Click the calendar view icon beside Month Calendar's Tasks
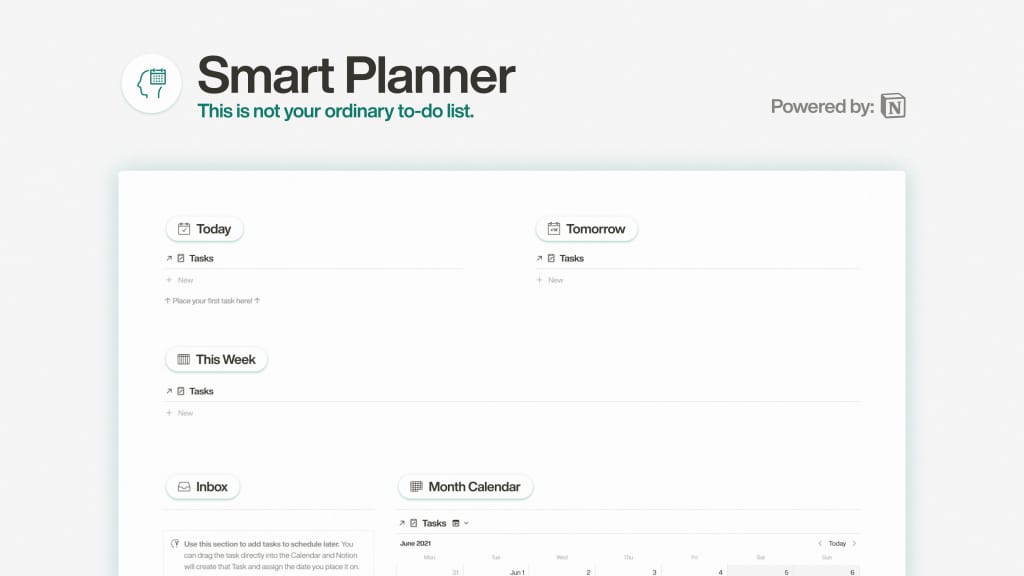 [x=454, y=523]
